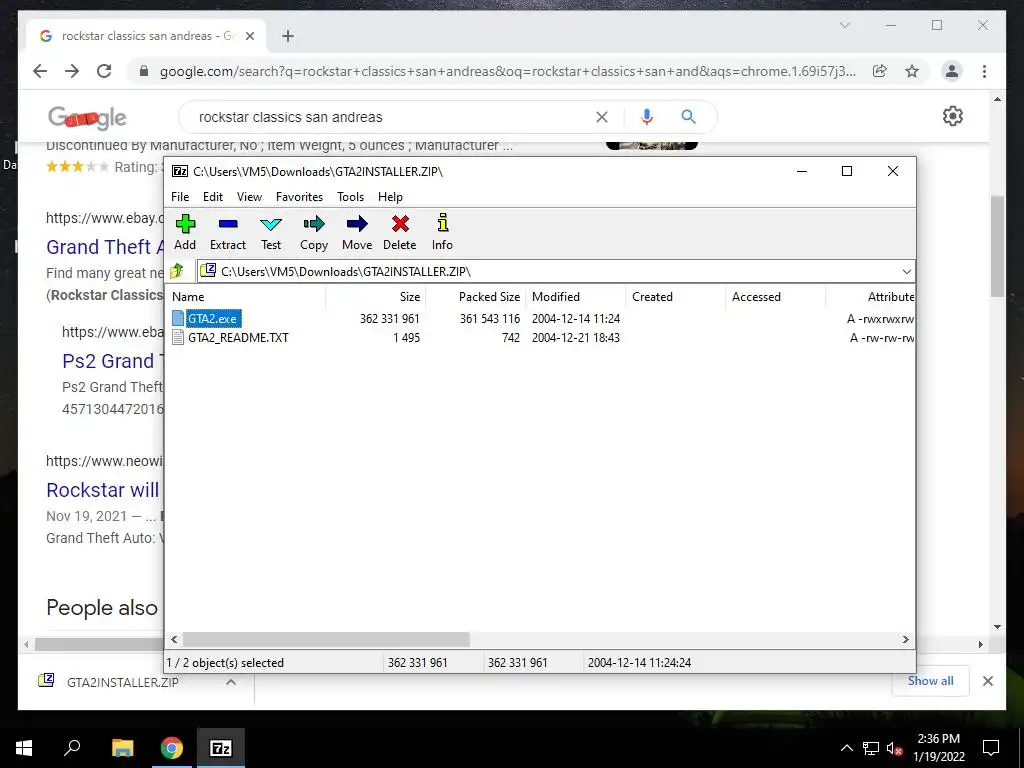The height and width of the screenshot is (768, 1024).
Task: Click left arrow of 7-Zip horizontal scrollbar
Action: 174,639
